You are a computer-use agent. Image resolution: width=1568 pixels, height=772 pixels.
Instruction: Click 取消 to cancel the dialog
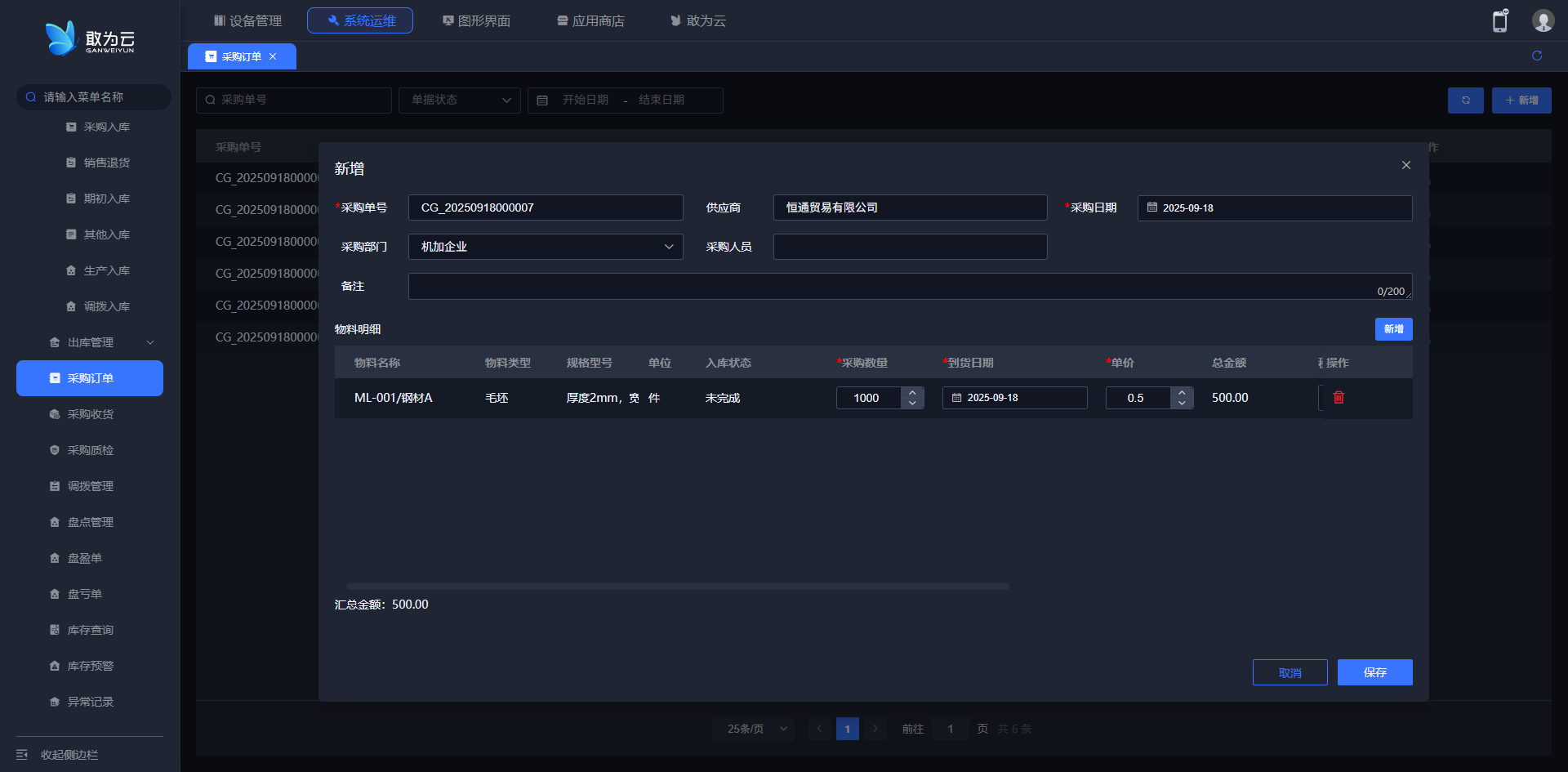click(x=1290, y=672)
